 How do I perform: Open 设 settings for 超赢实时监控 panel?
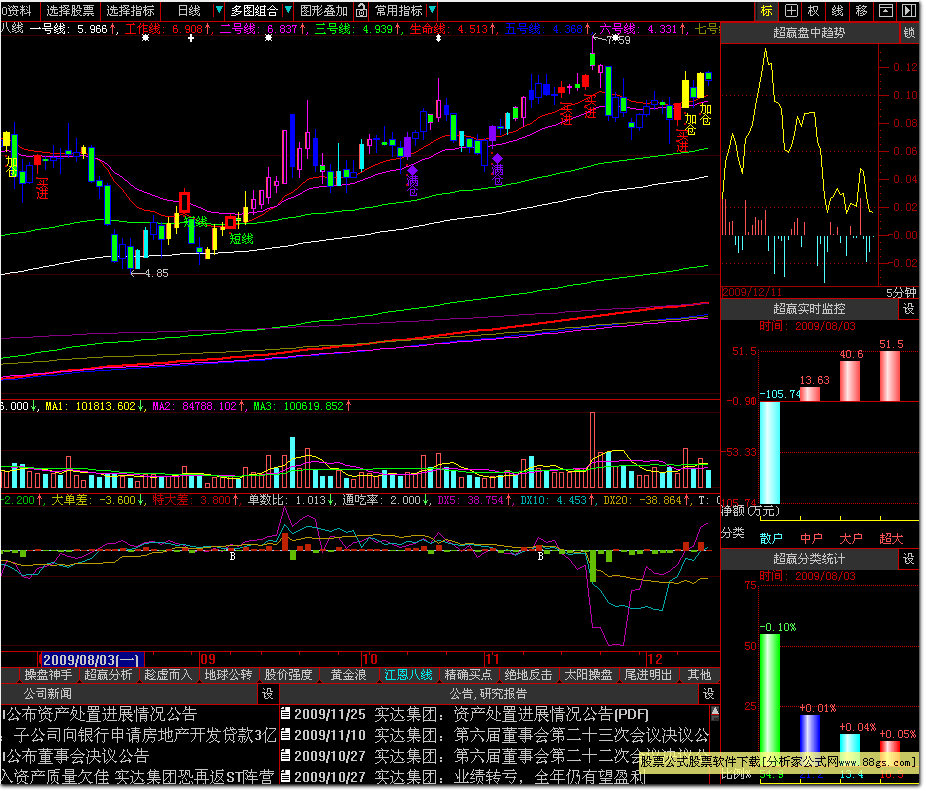click(909, 309)
